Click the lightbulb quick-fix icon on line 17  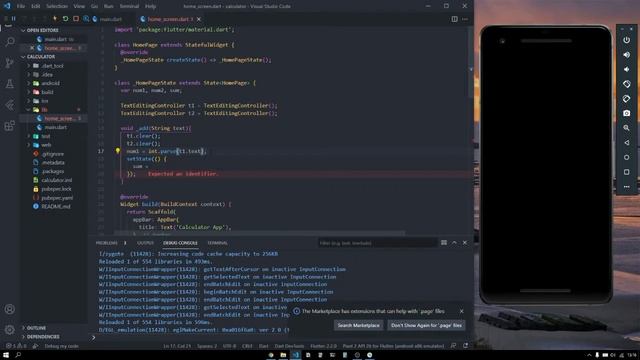click(118, 151)
